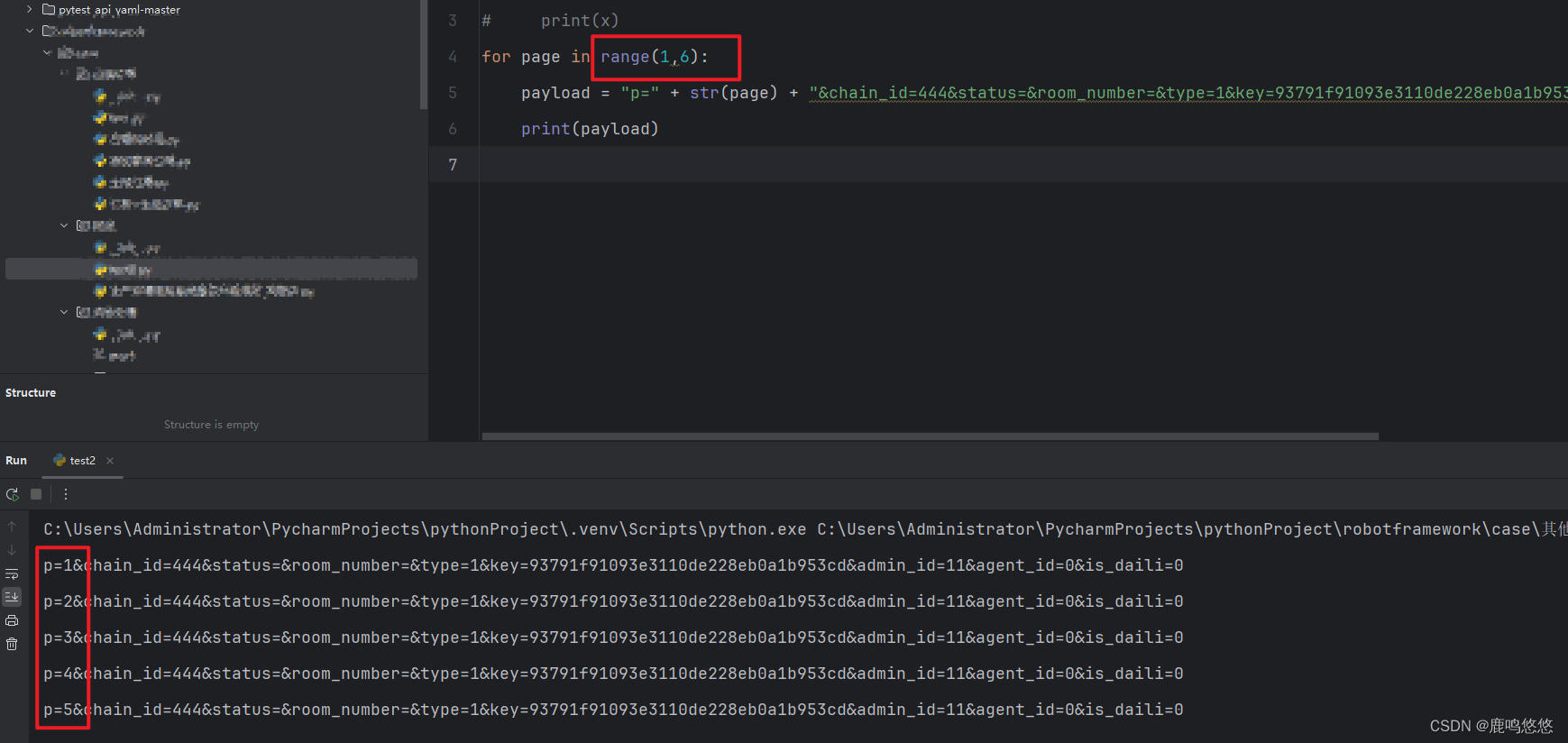Click the python.exe command line in console

coord(805,529)
